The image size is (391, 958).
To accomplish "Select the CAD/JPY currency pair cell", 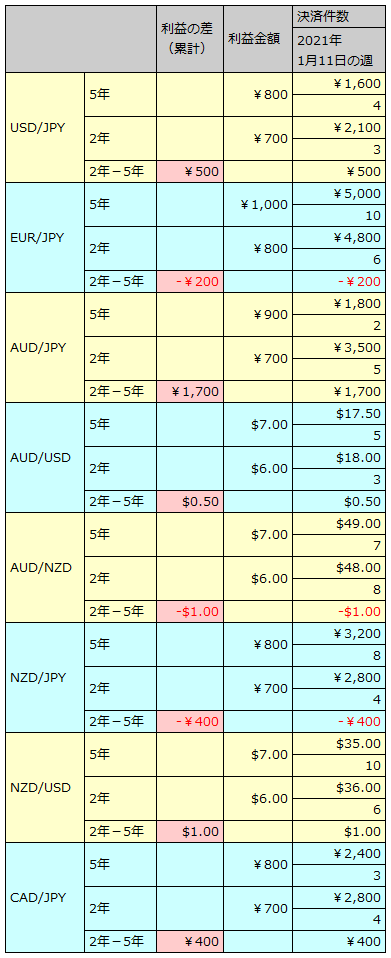I will tap(45, 898).
